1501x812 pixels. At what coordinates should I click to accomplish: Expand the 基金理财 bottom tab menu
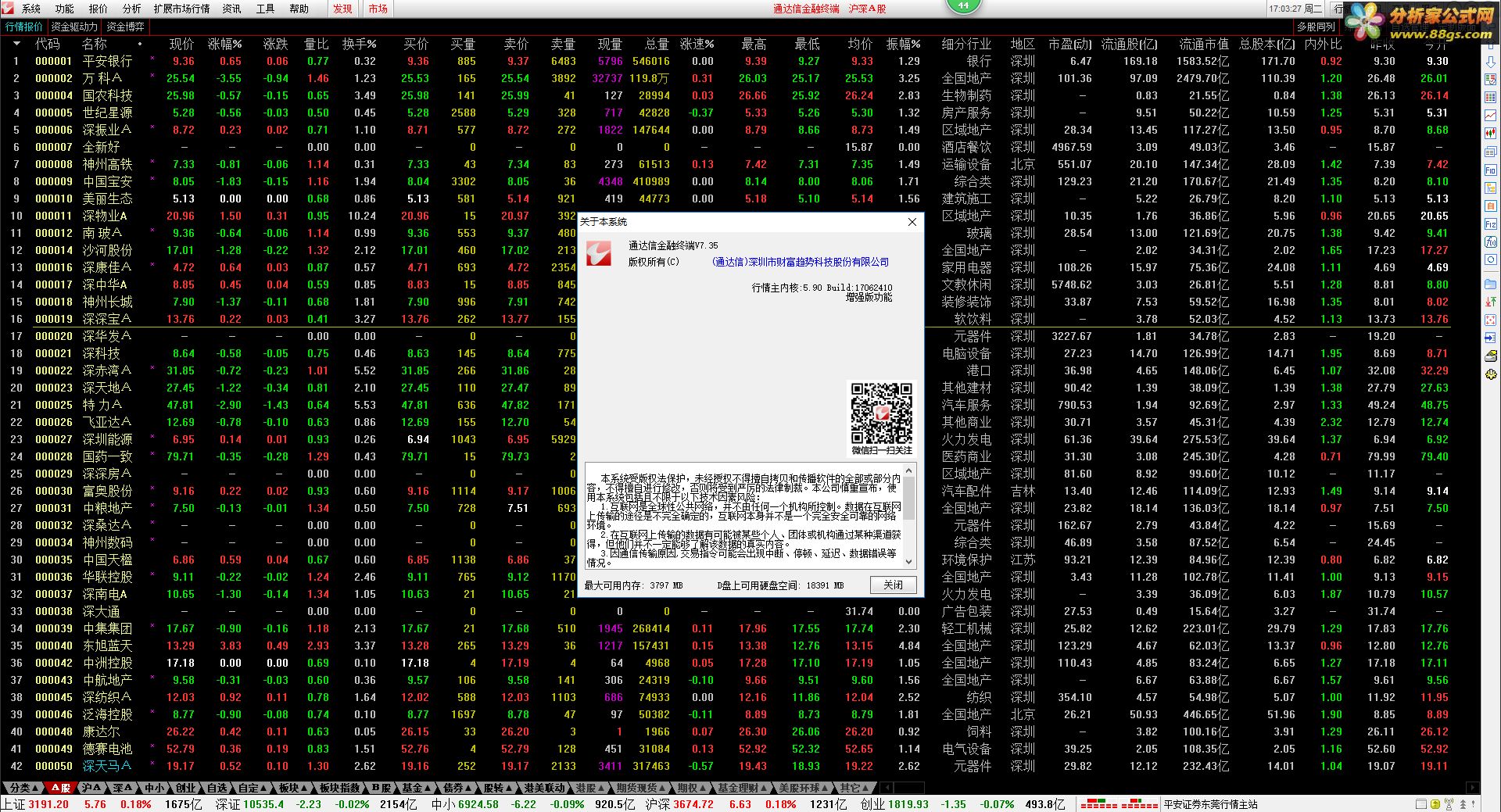pyautogui.click(x=743, y=788)
